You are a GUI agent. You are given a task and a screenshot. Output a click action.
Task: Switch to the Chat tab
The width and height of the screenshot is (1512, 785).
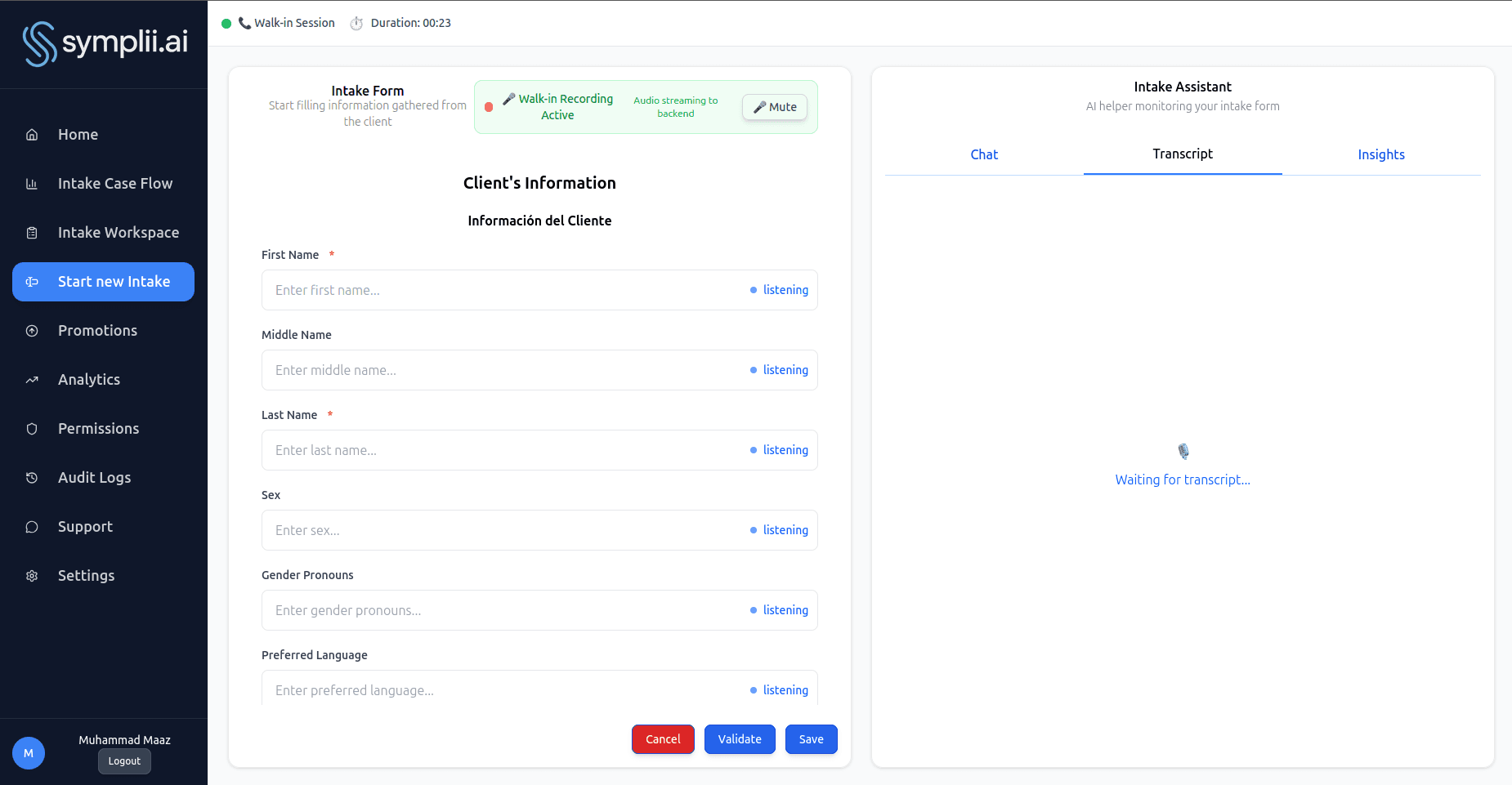984,154
